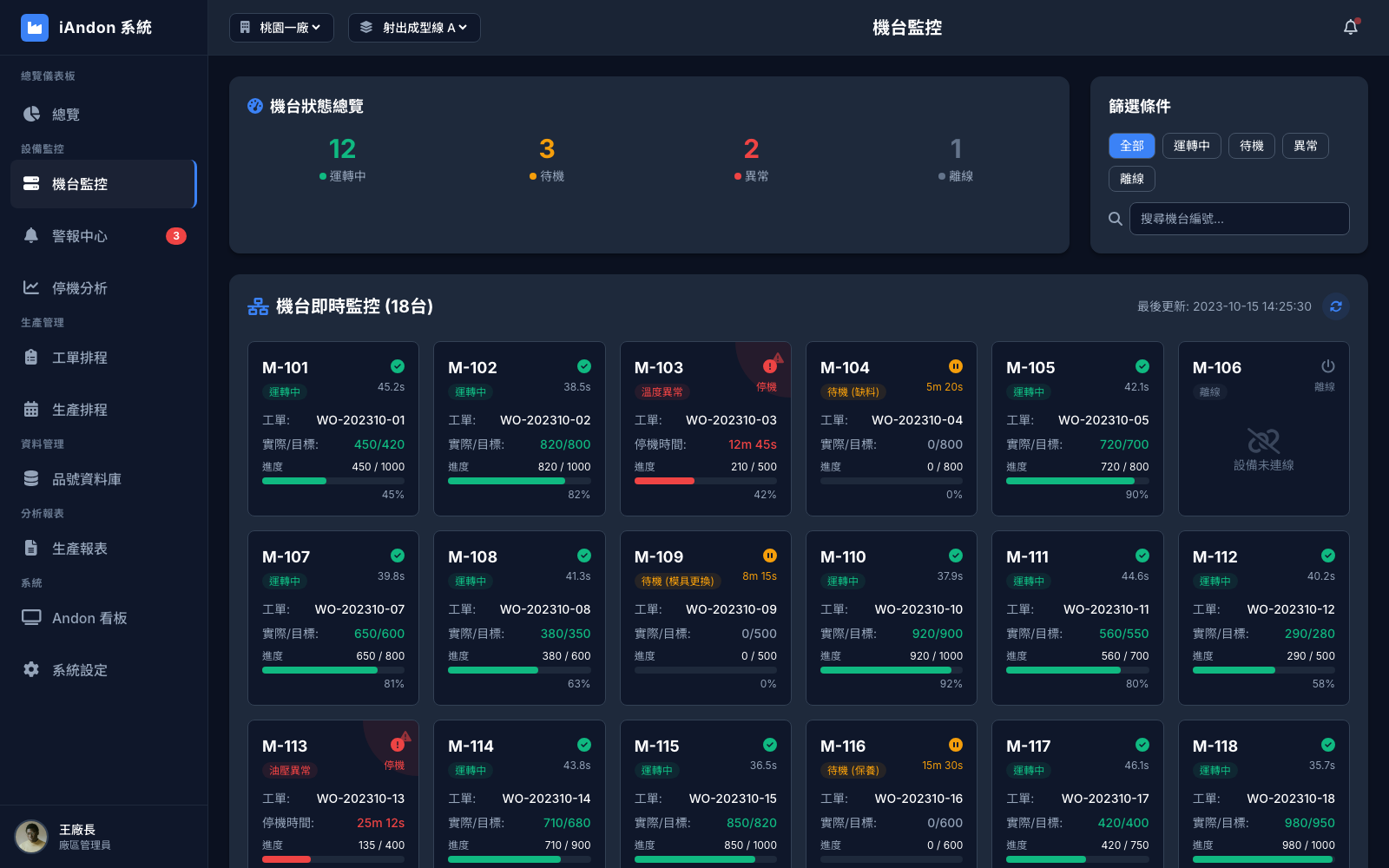
Task: Click the M-102 running checkmark icon
Action: [x=584, y=366]
